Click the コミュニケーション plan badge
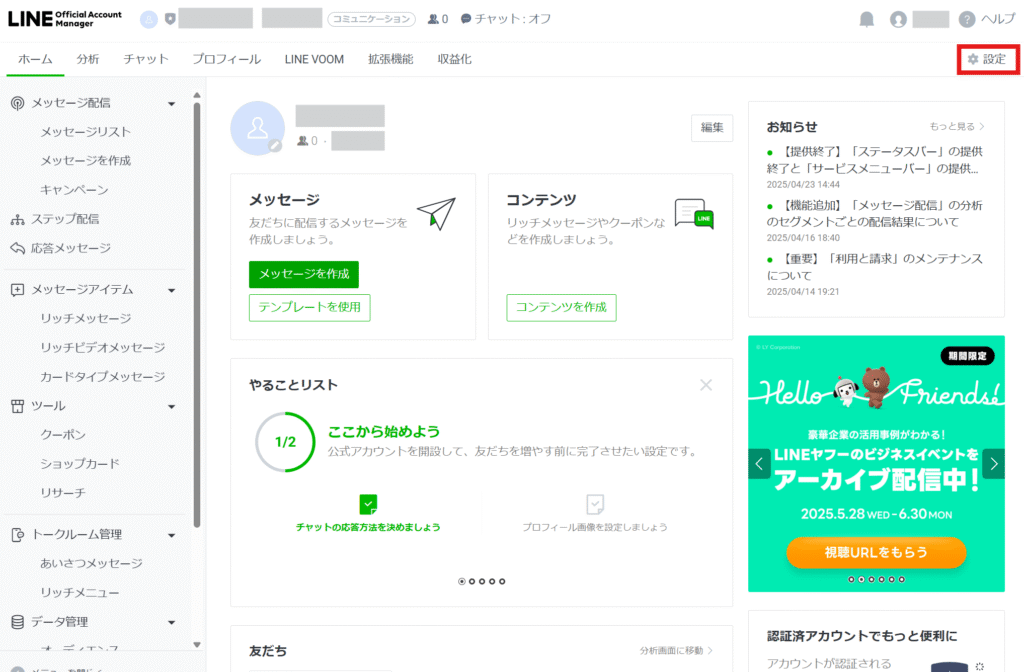The width and height of the screenshot is (1024, 672). [372, 19]
